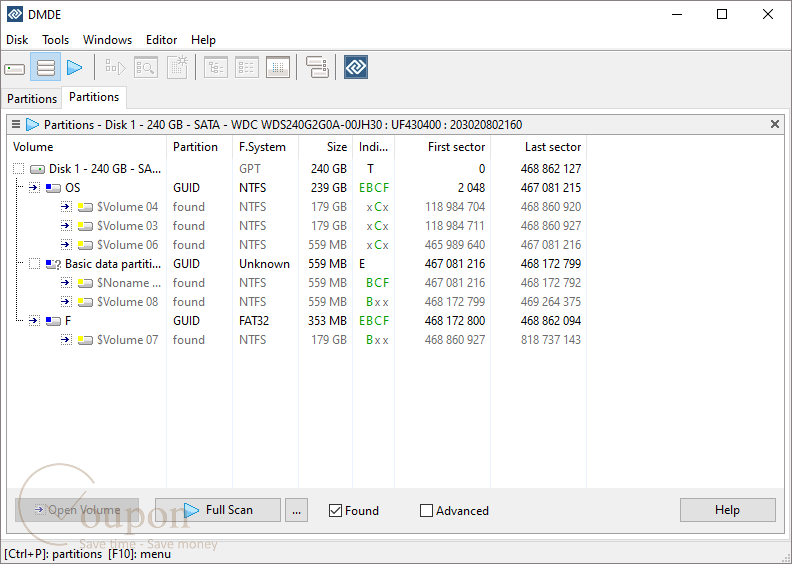Click the play icon in the Partitions panel header
The width and height of the screenshot is (792, 564).
32,124
